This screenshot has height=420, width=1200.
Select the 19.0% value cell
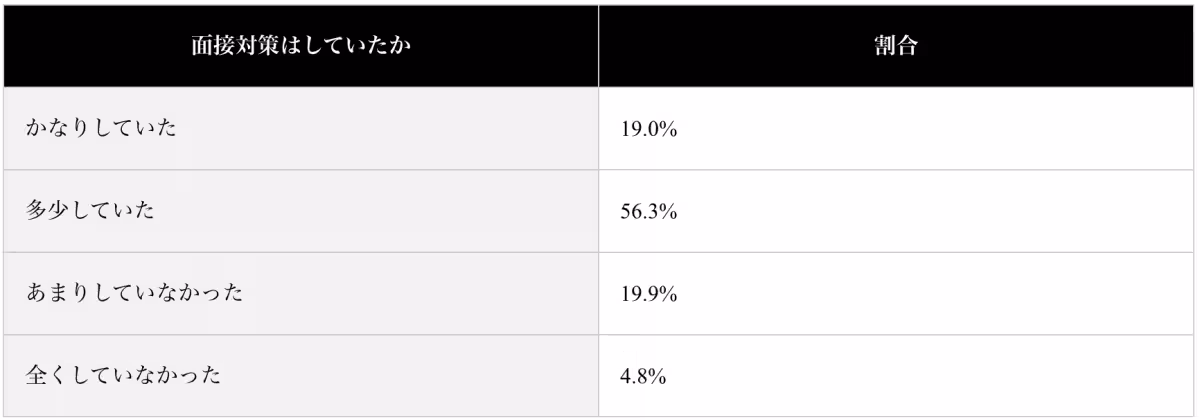(649, 130)
